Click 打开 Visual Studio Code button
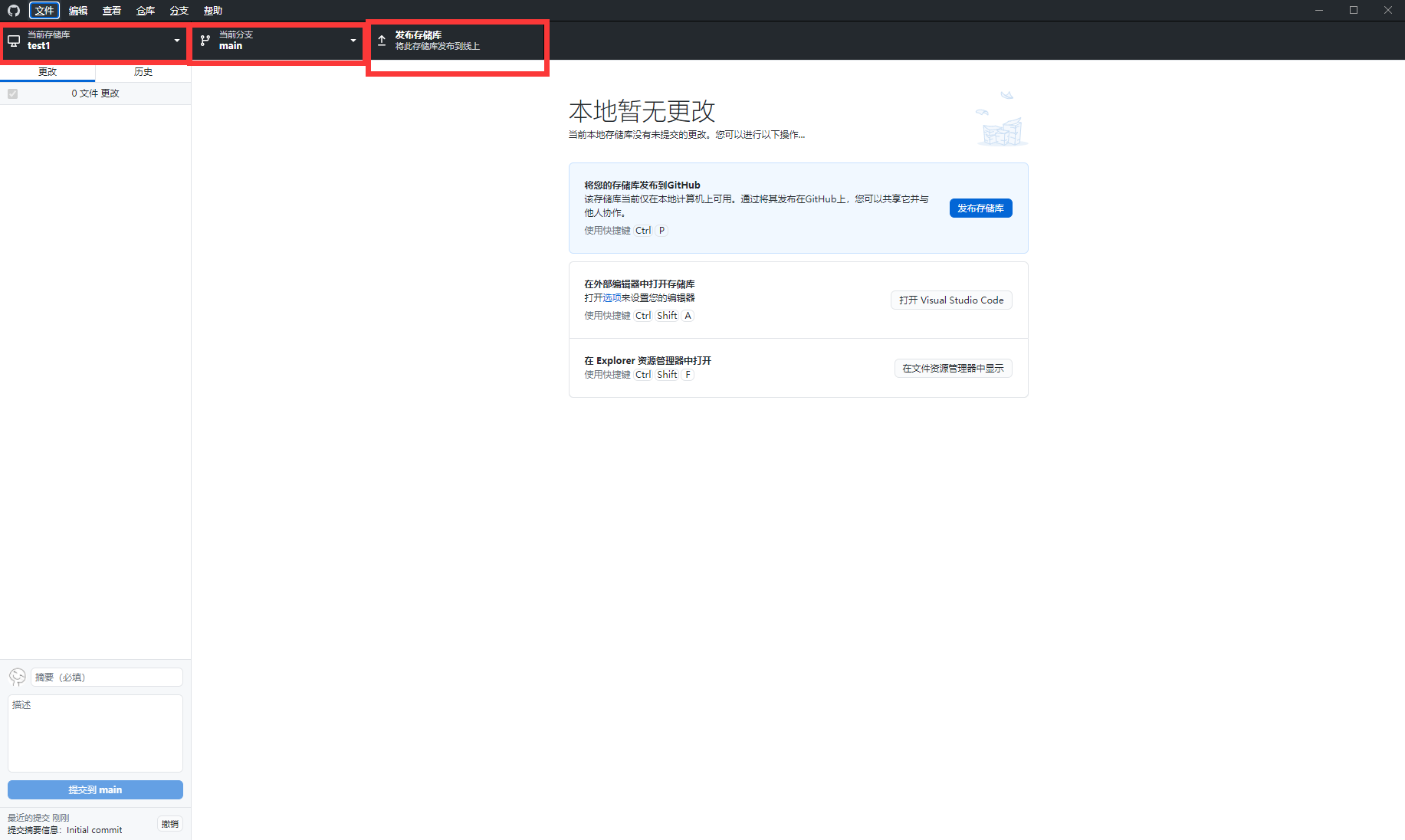Screen dimensions: 1405x840 pos(950,300)
